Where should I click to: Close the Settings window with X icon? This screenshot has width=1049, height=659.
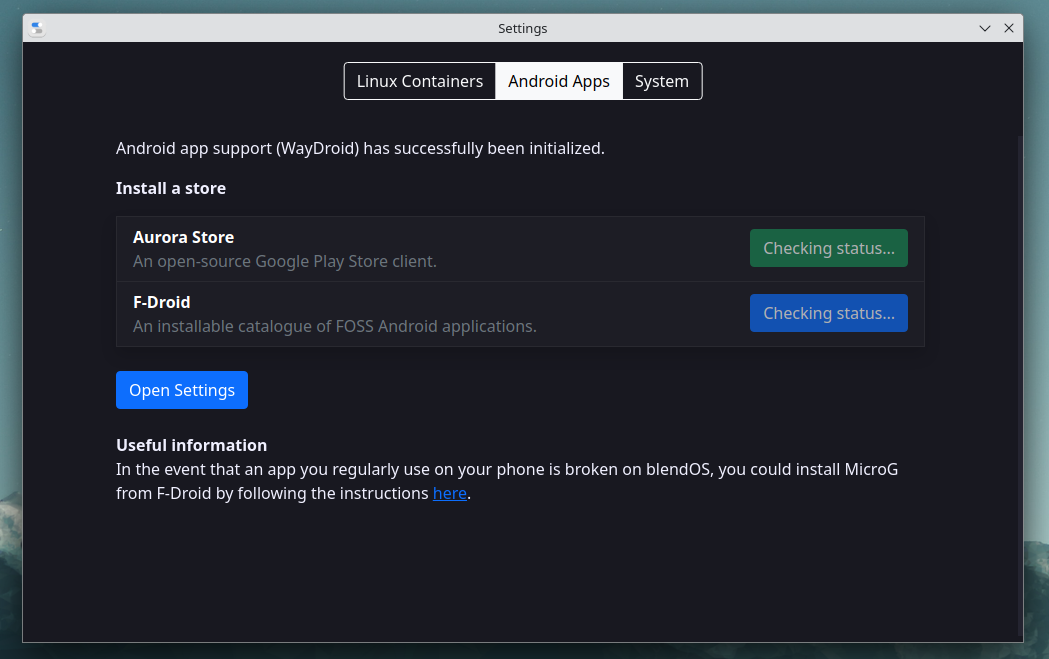click(x=1009, y=28)
